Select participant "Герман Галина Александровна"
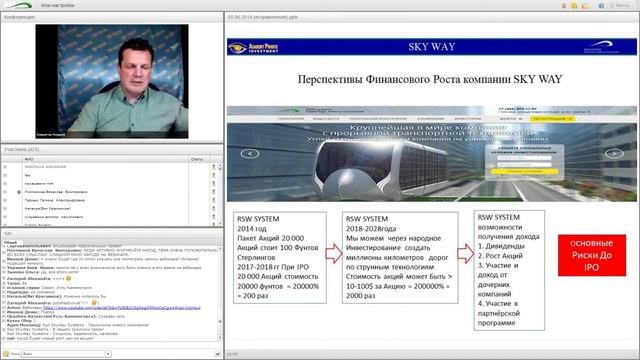The image size is (640, 360). [x=55, y=200]
